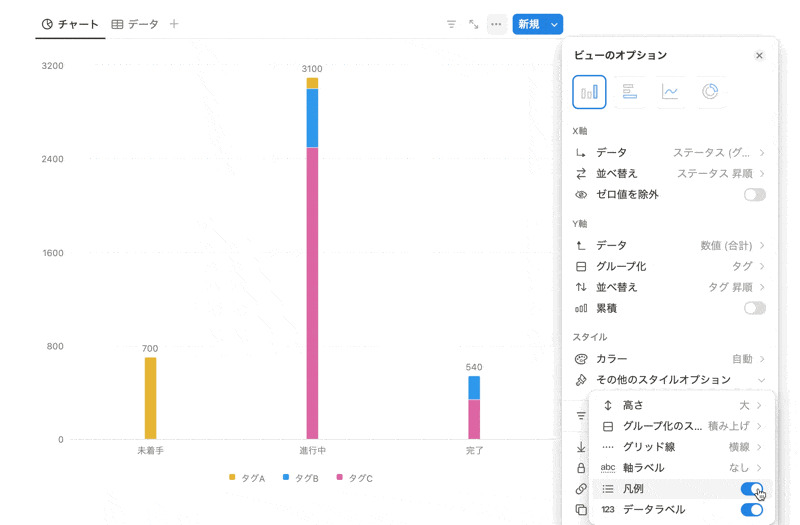Open グループ化 タグ setting

click(x=669, y=266)
